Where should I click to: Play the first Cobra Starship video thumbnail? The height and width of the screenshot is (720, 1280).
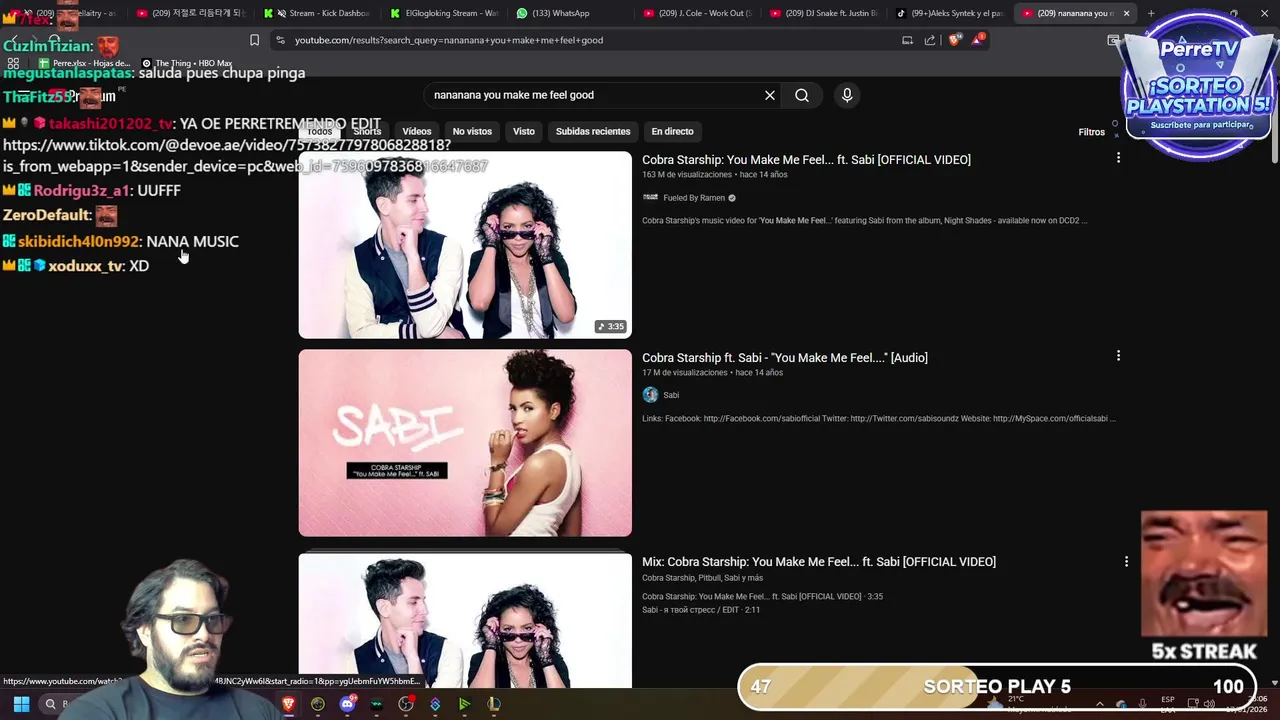pyautogui.click(x=465, y=245)
